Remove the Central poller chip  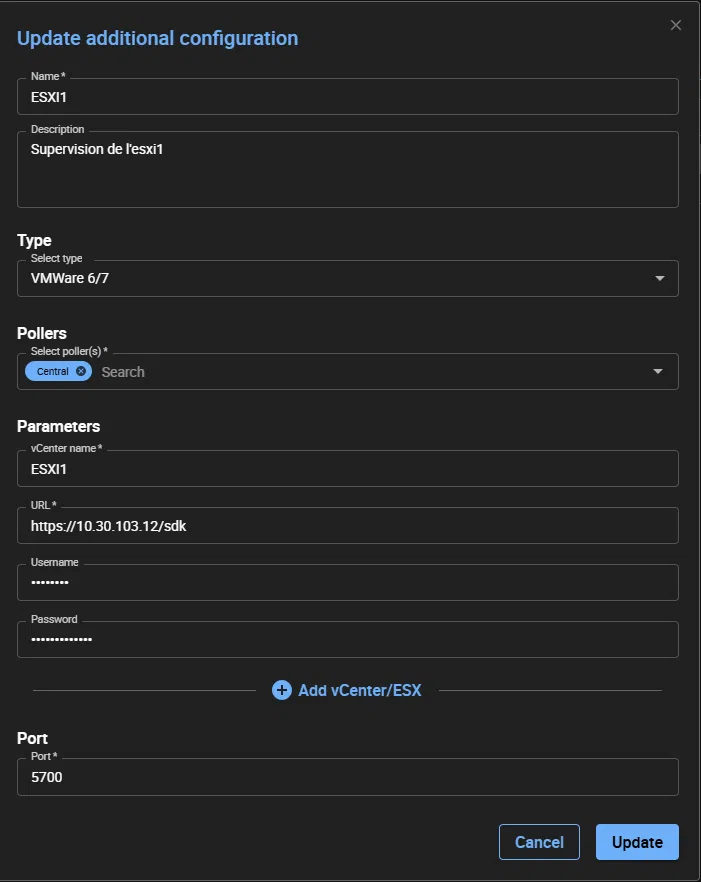point(81,371)
